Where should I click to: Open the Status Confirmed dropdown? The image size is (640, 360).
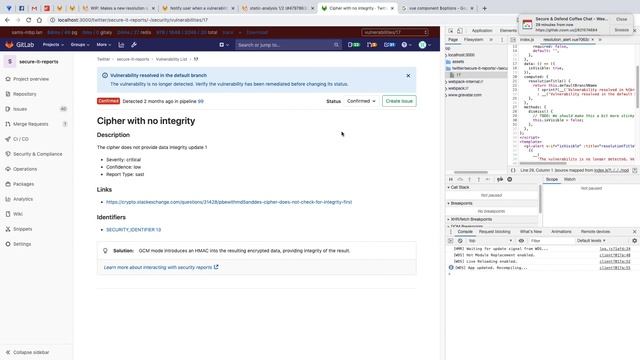(361, 101)
